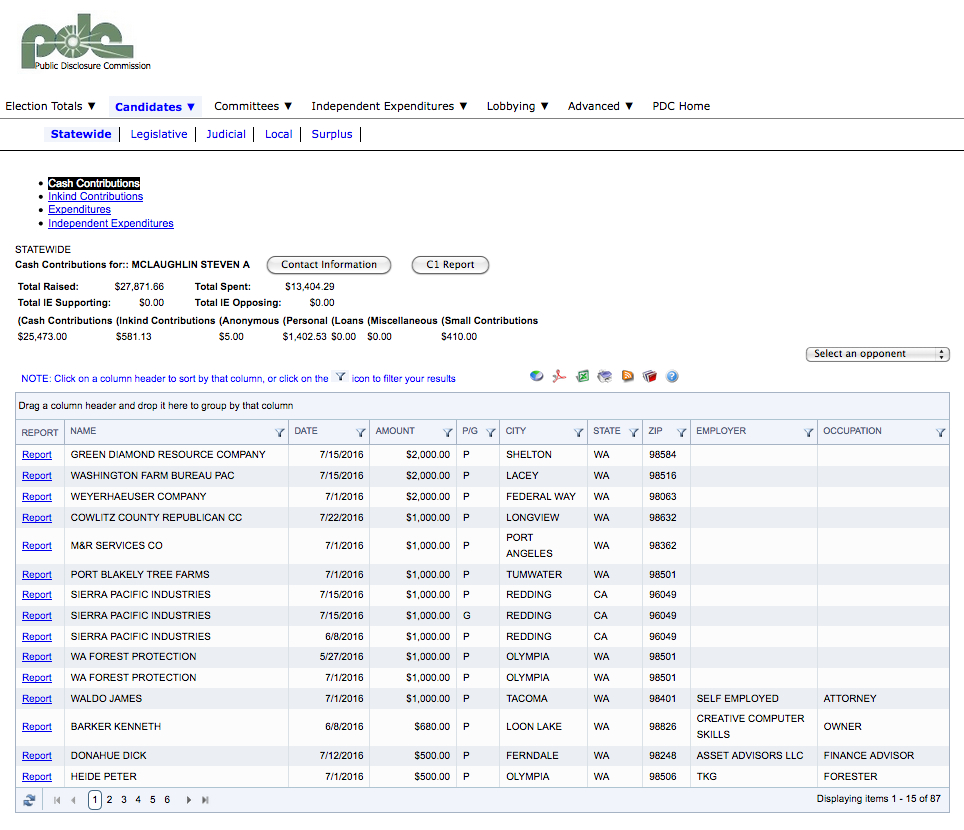Open the 'Select an opponent' dropdown
The image size is (964, 830).
pyautogui.click(x=877, y=354)
